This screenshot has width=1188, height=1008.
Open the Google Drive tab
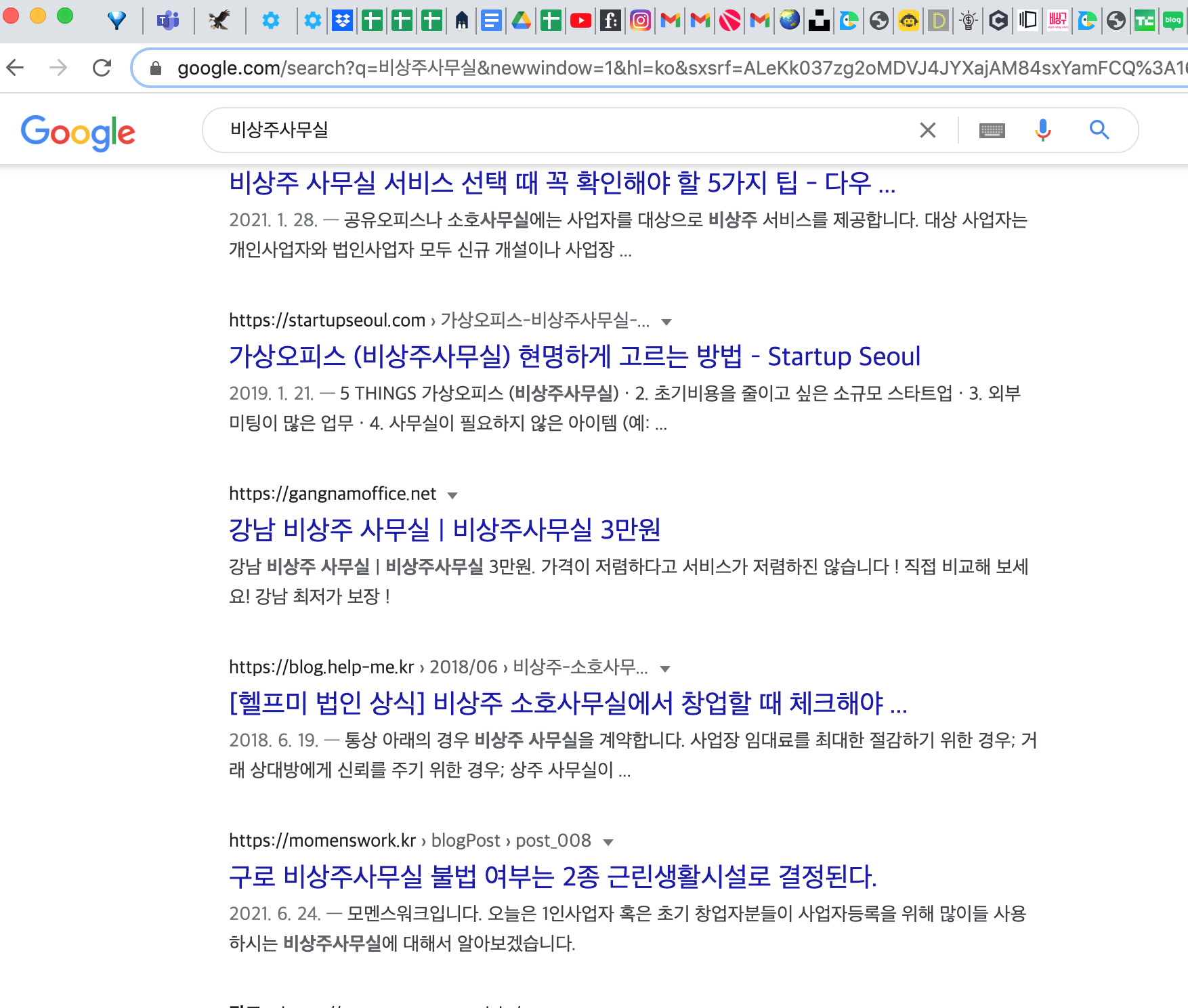point(522,20)
